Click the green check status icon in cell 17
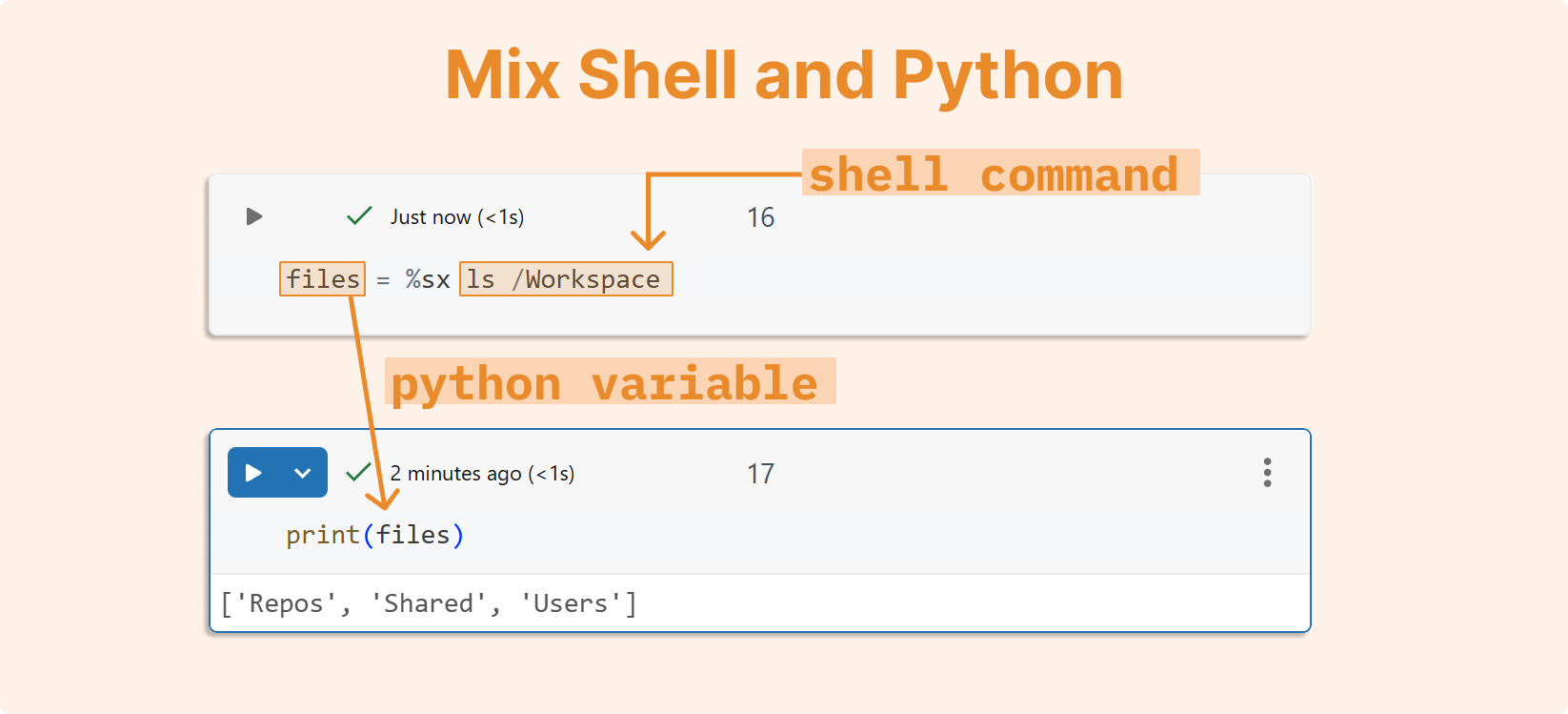The width and height of the screenshot is (1568, 714). (358, 472)
